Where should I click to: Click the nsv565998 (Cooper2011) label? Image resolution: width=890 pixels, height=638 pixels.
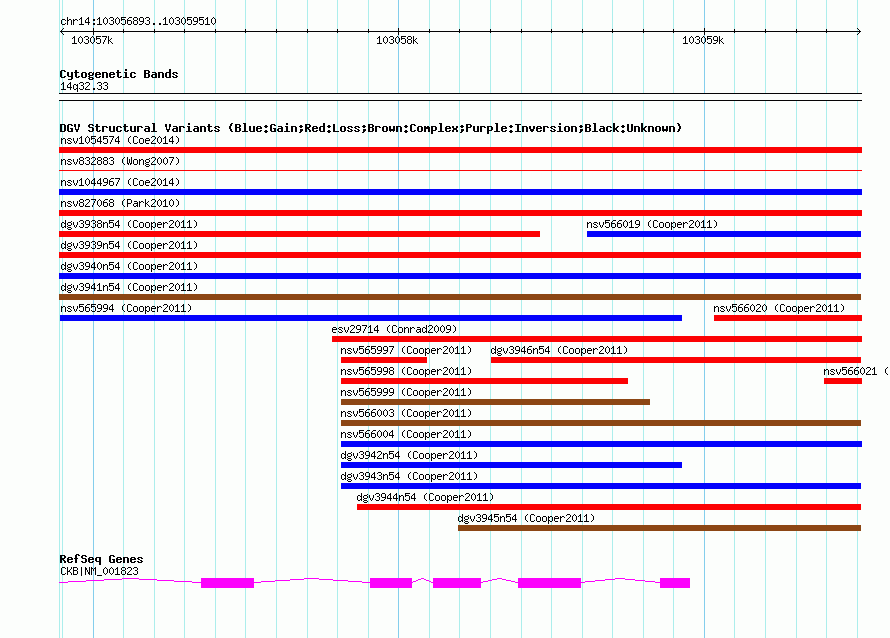[x=406, y=371]
